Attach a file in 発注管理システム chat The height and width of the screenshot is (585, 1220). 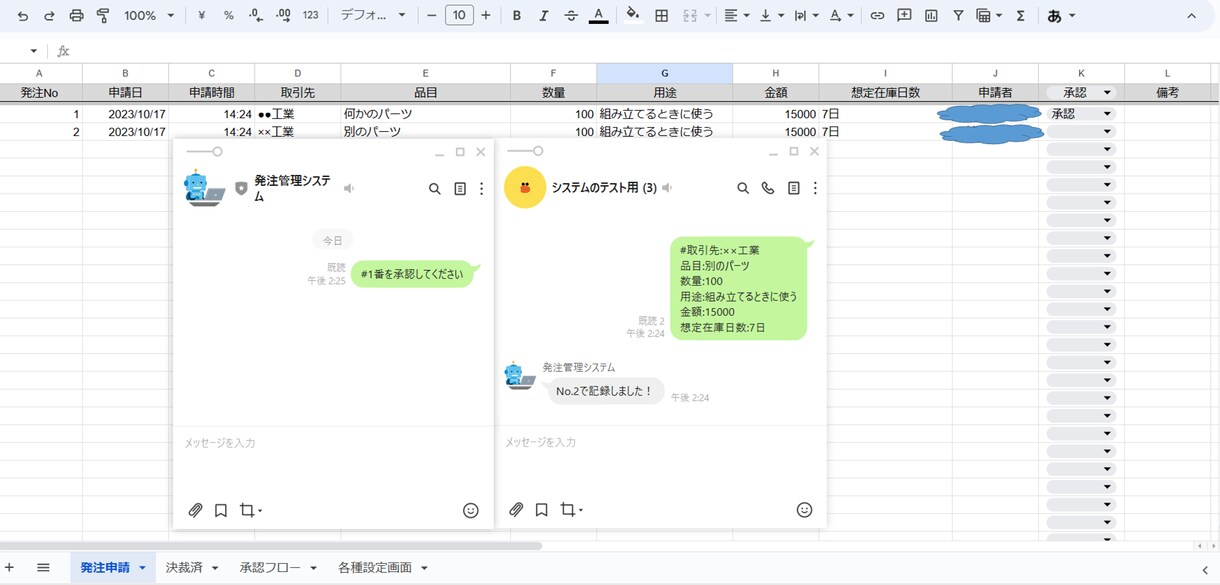tap(196, 510)
